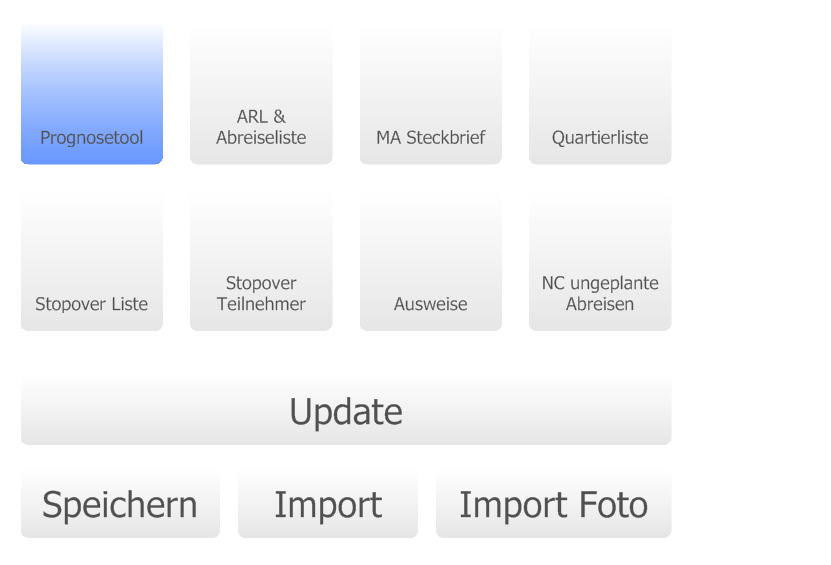Click the ARL & Abreiseliste tile

(x=261, y=95)
